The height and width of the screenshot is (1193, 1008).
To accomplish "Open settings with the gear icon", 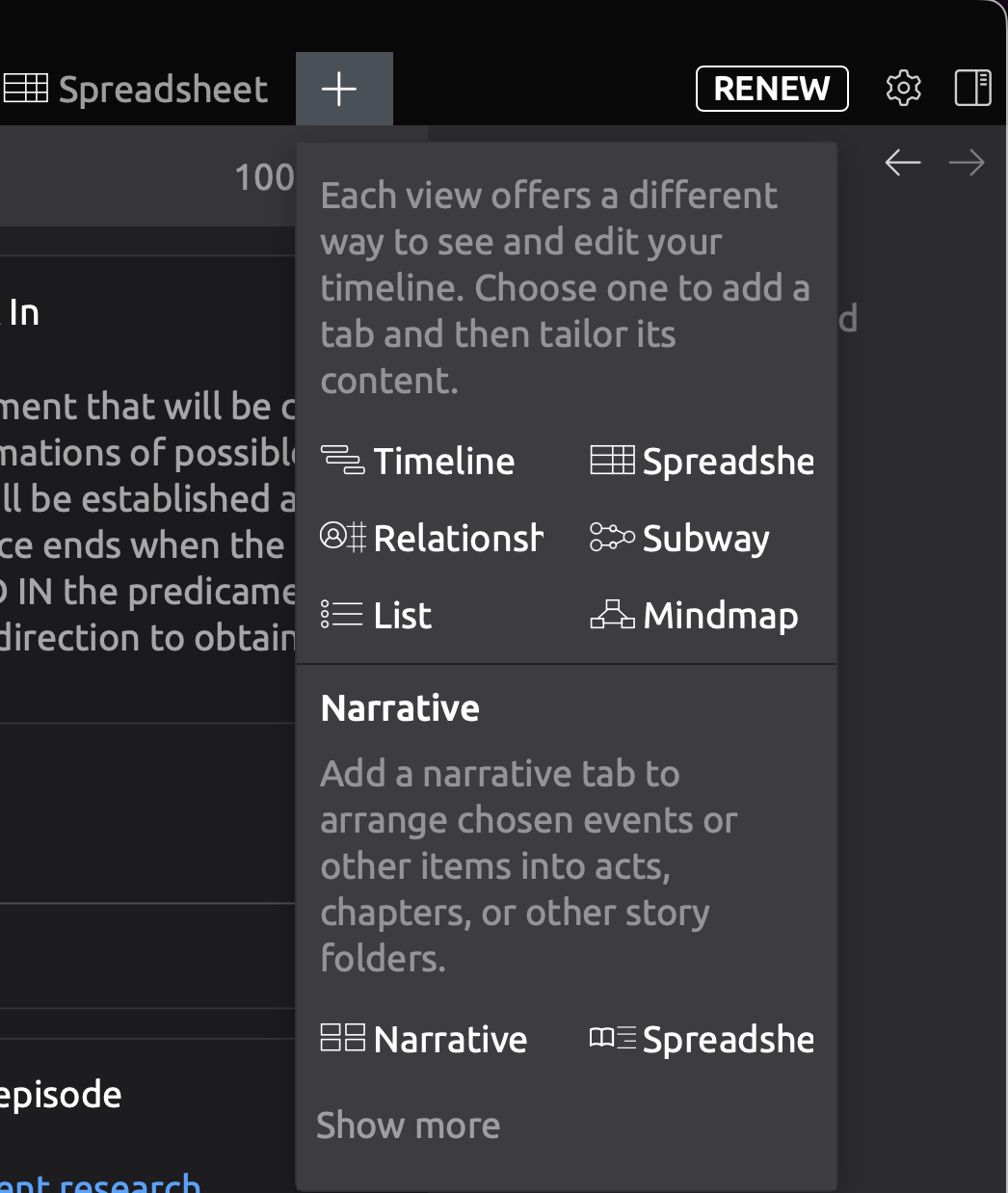I will [x=903, y=88].
